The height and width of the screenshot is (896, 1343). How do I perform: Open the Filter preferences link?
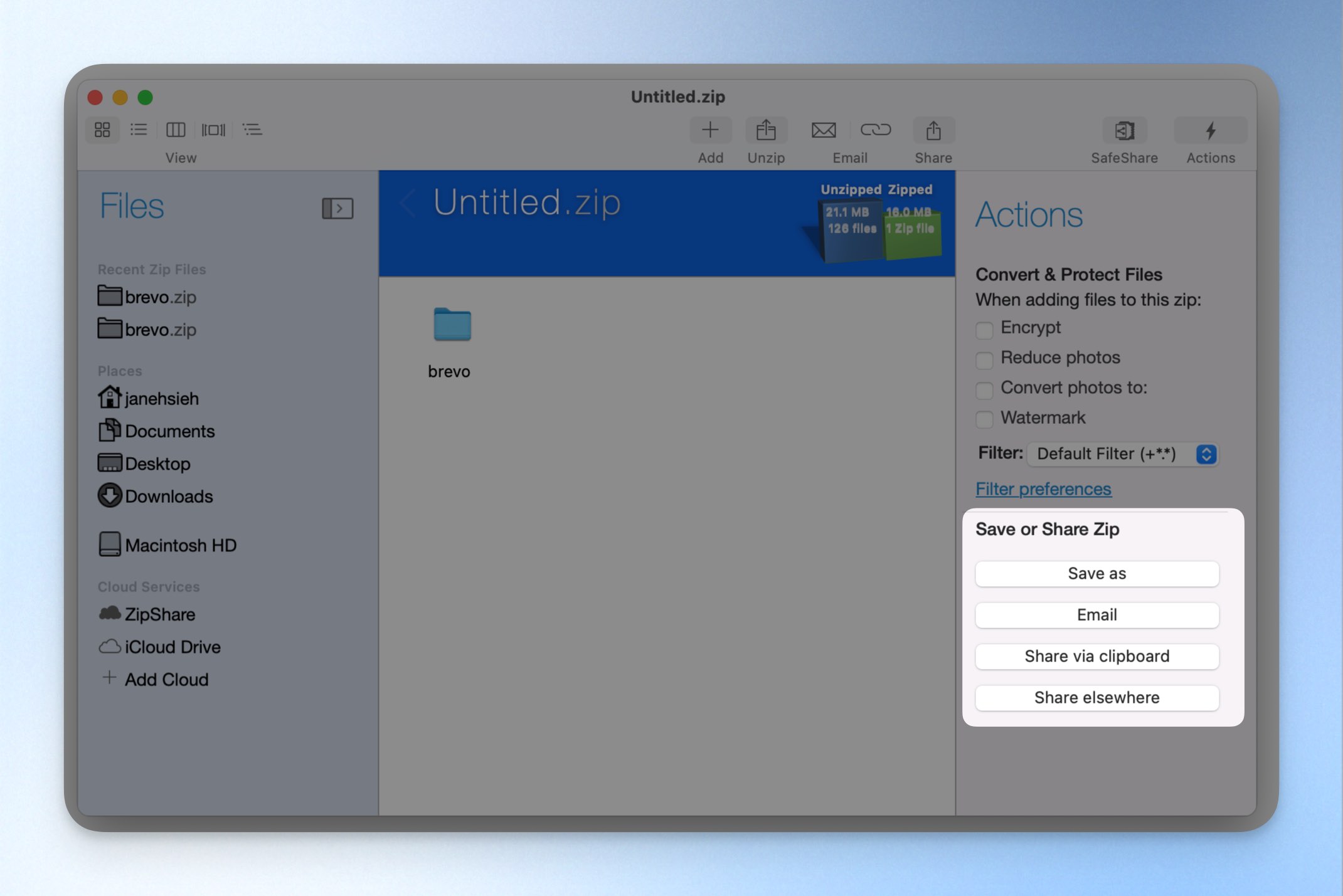1043,488
